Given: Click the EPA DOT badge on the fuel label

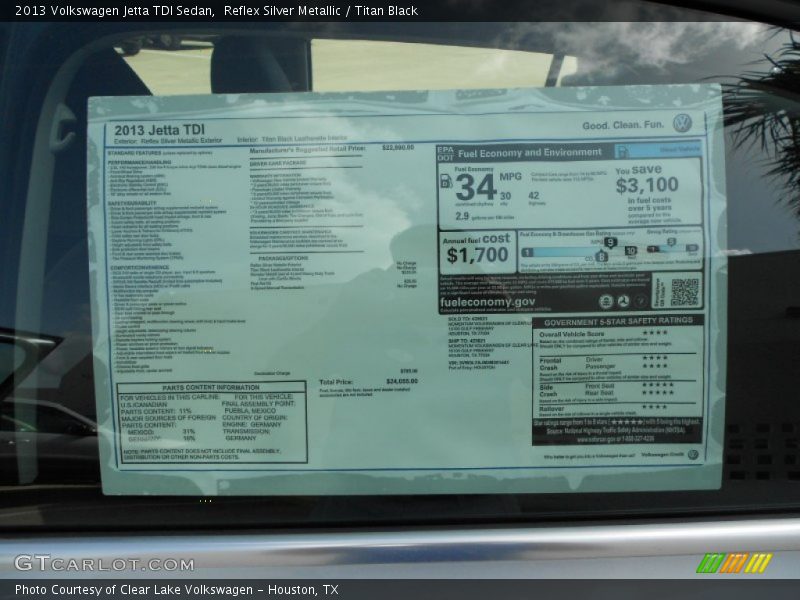Looking at the screenshot, I should (445, 153).
